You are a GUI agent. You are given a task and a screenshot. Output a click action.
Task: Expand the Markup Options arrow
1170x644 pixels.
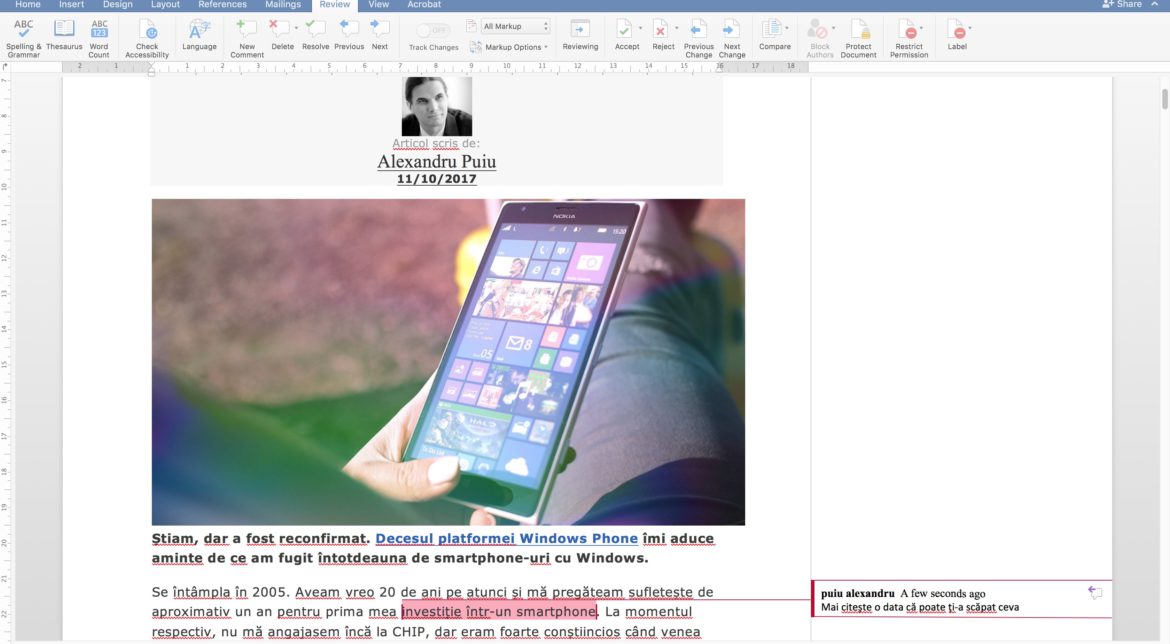[546, 47]
